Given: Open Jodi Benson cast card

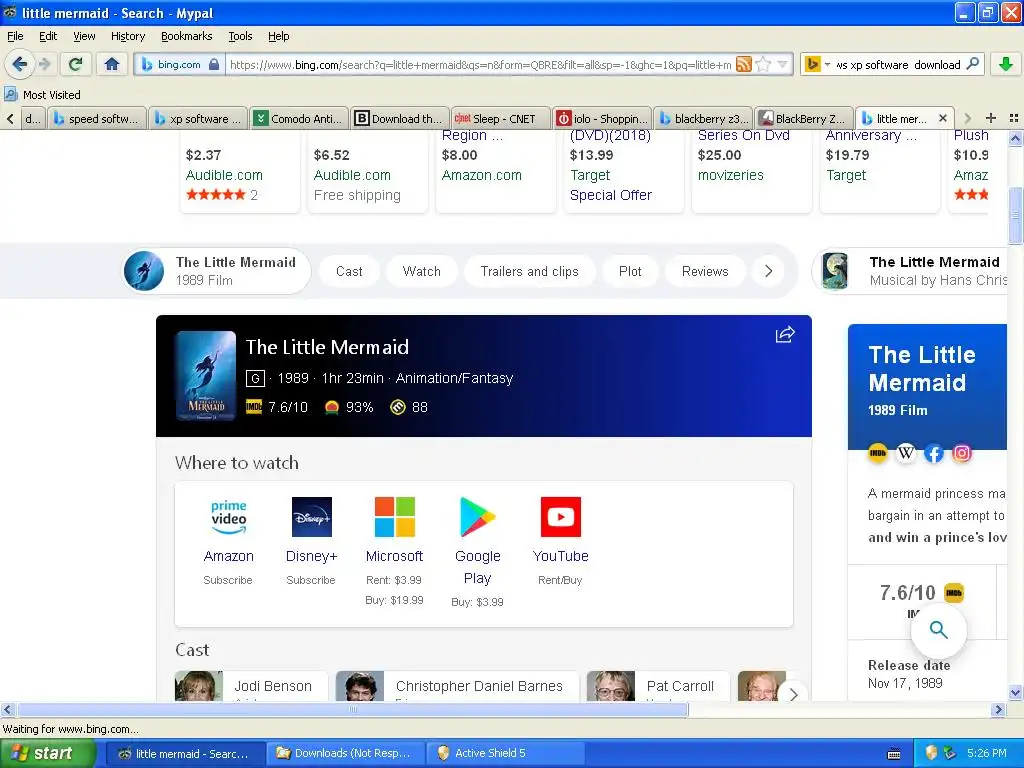Looking at the screenshot, I should (251, 686).
